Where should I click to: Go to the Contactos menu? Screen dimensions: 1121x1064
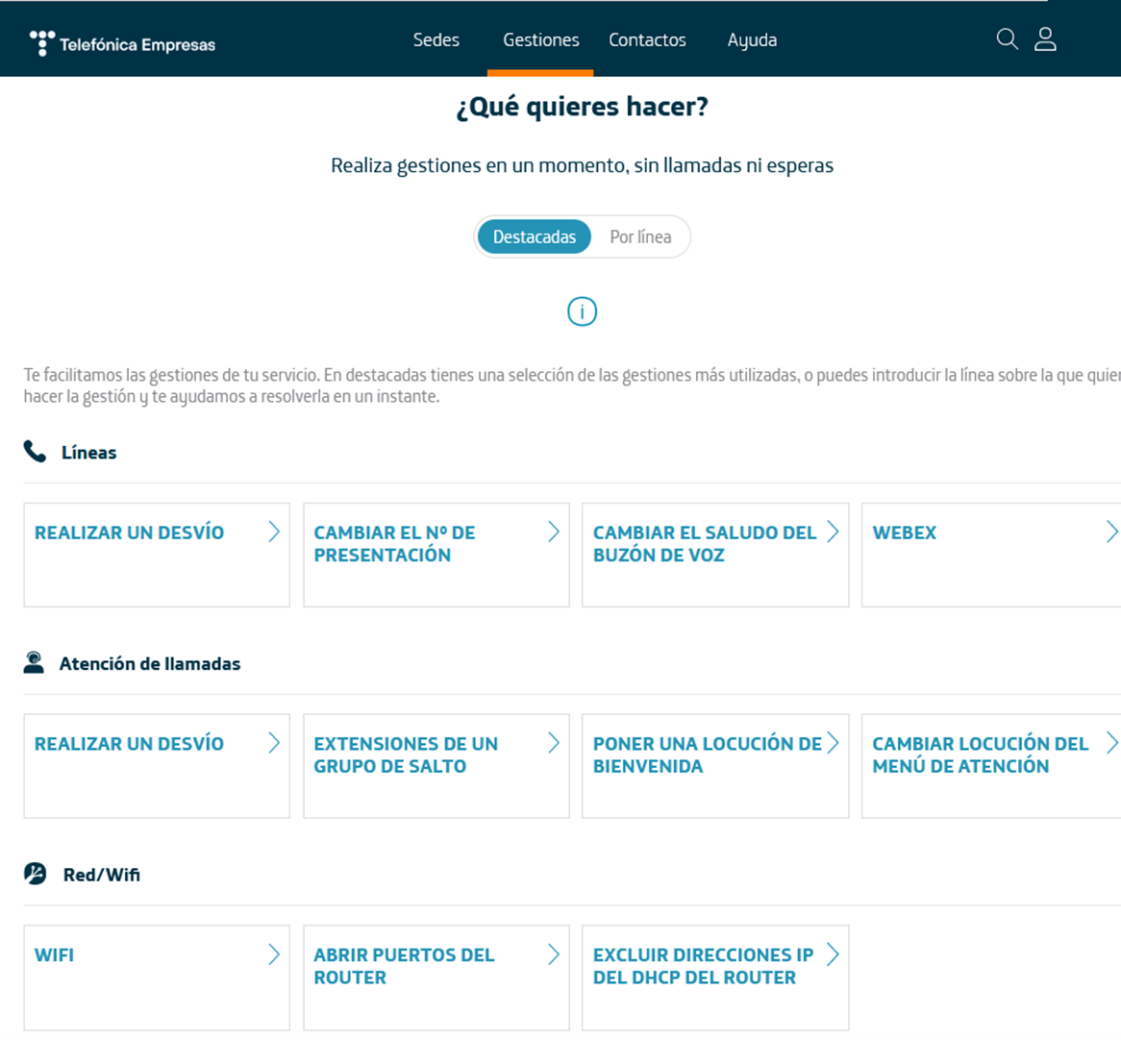click(x=647, y=40)
